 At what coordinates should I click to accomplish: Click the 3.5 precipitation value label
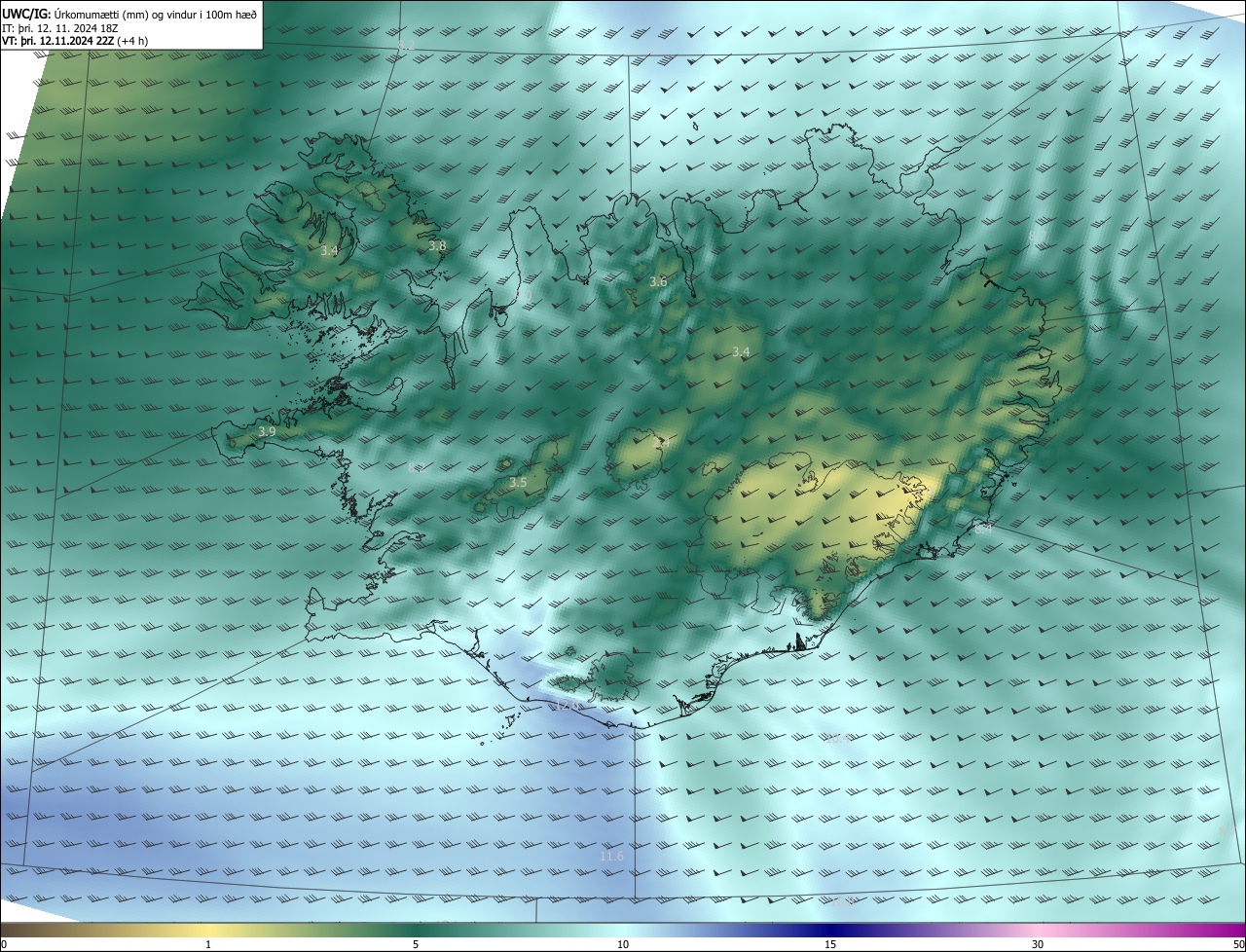(518, 483)
